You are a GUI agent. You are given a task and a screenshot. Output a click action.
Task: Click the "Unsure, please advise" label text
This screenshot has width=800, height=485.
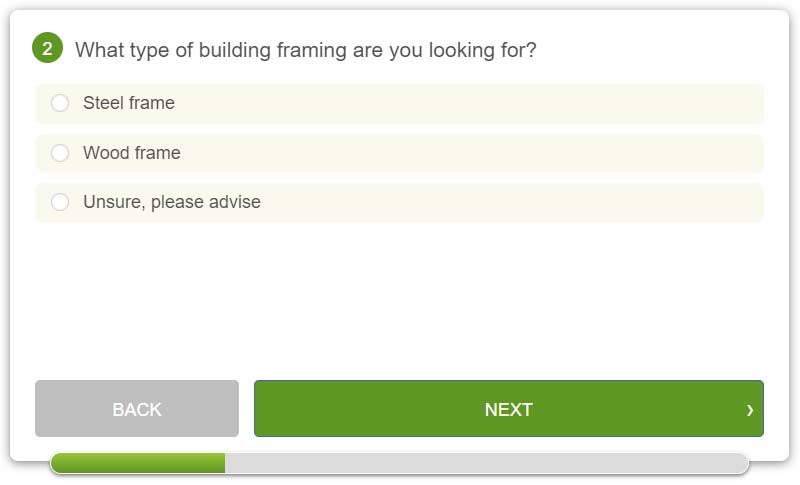[x=172, y=202]
